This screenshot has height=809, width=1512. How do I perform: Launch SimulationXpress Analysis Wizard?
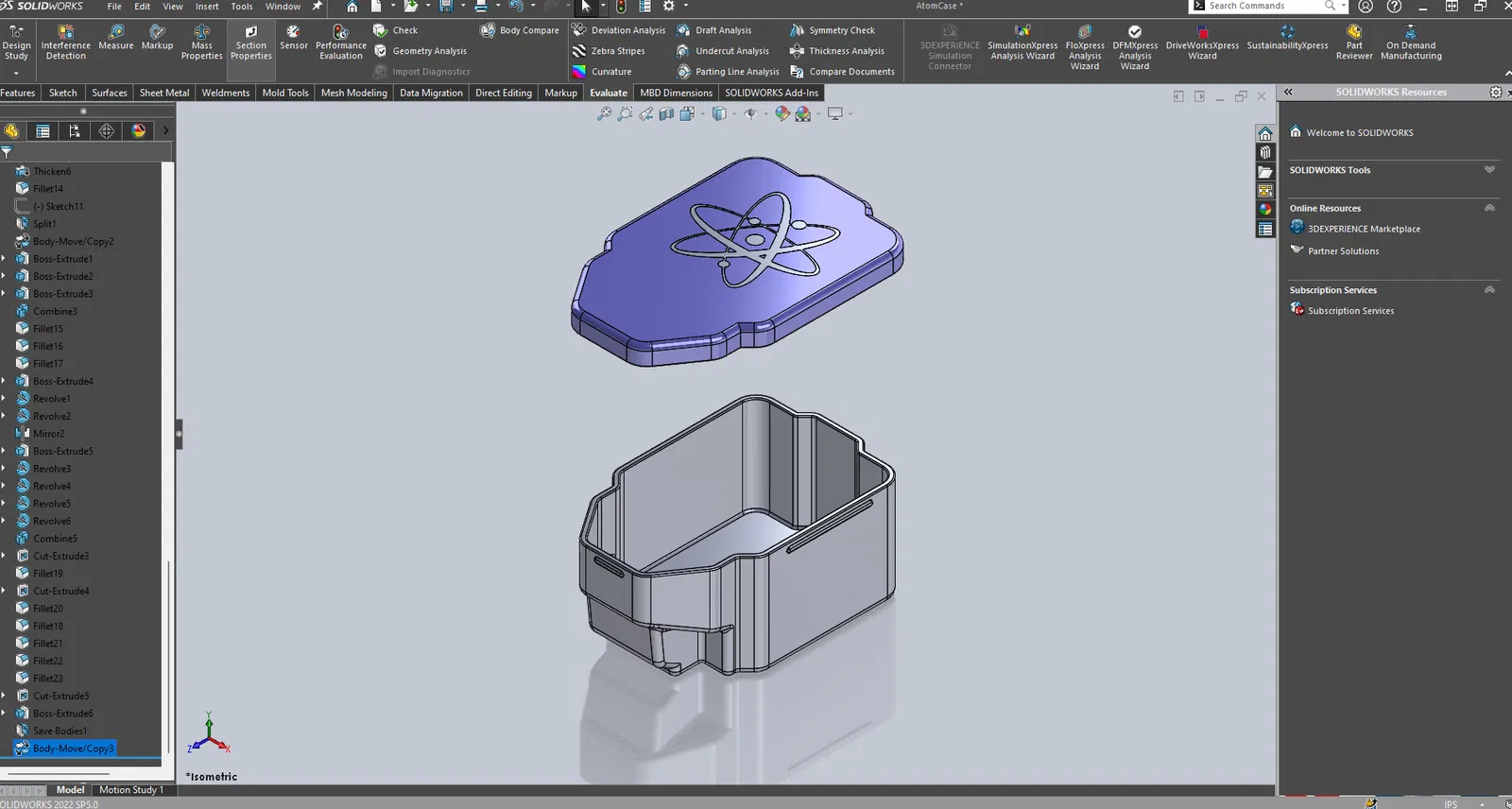click(x=1022, y=43)
